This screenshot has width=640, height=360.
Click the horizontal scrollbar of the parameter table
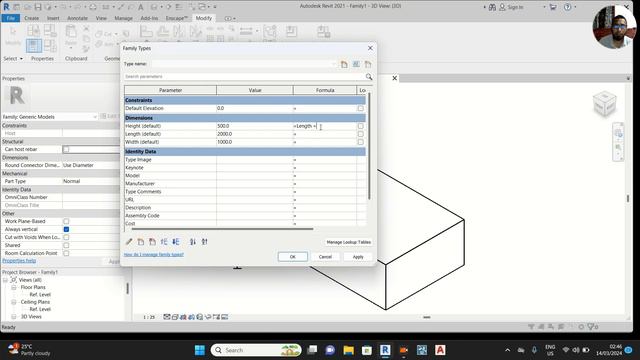pos(222,229)
